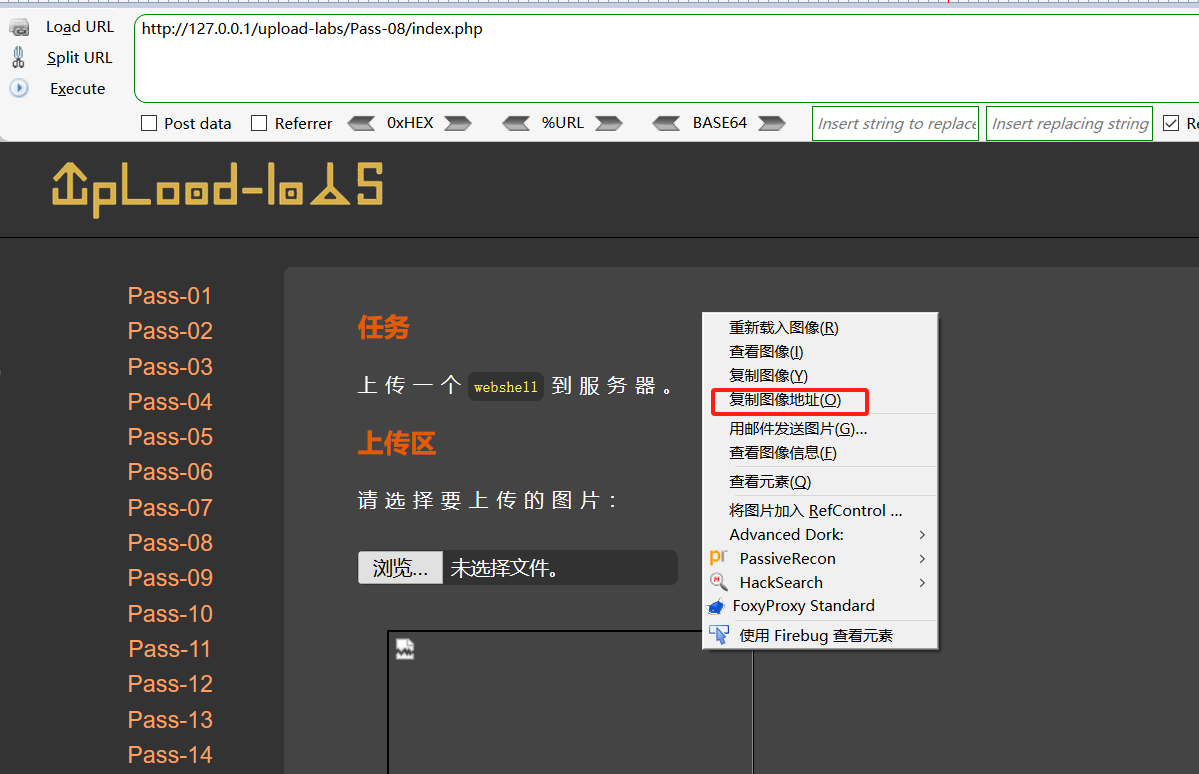Open the Pass-09 link
Image resolution: width=1199 pixels, height=774 pixels.
170,578
